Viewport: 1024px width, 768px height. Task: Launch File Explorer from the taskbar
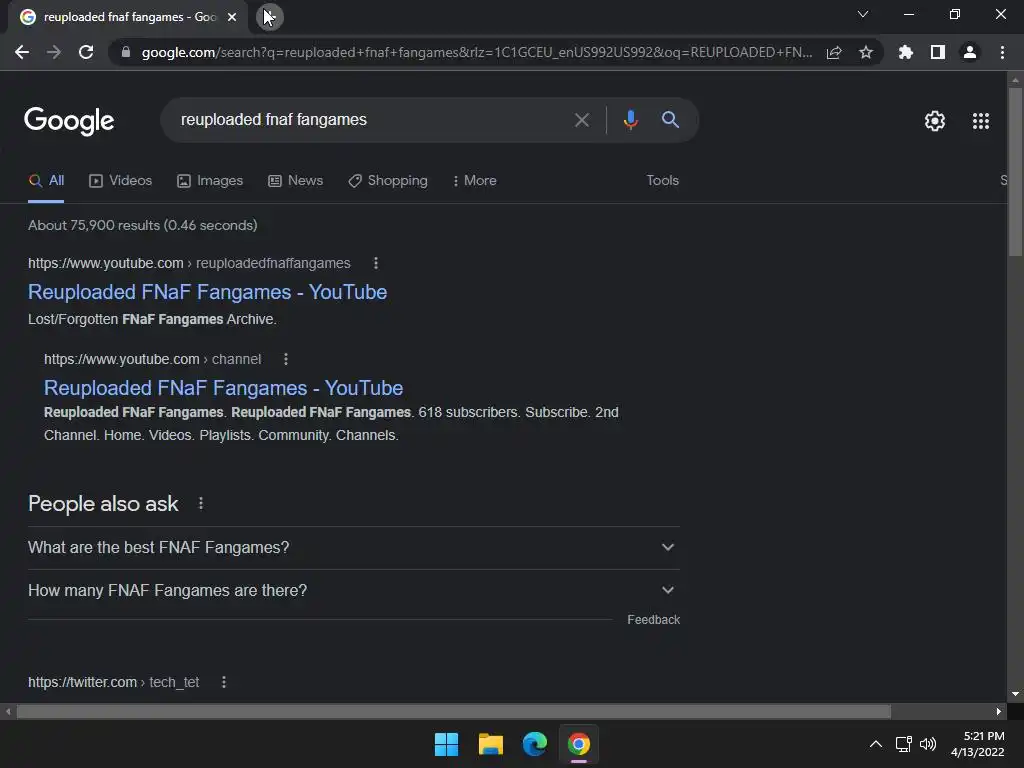490,744
